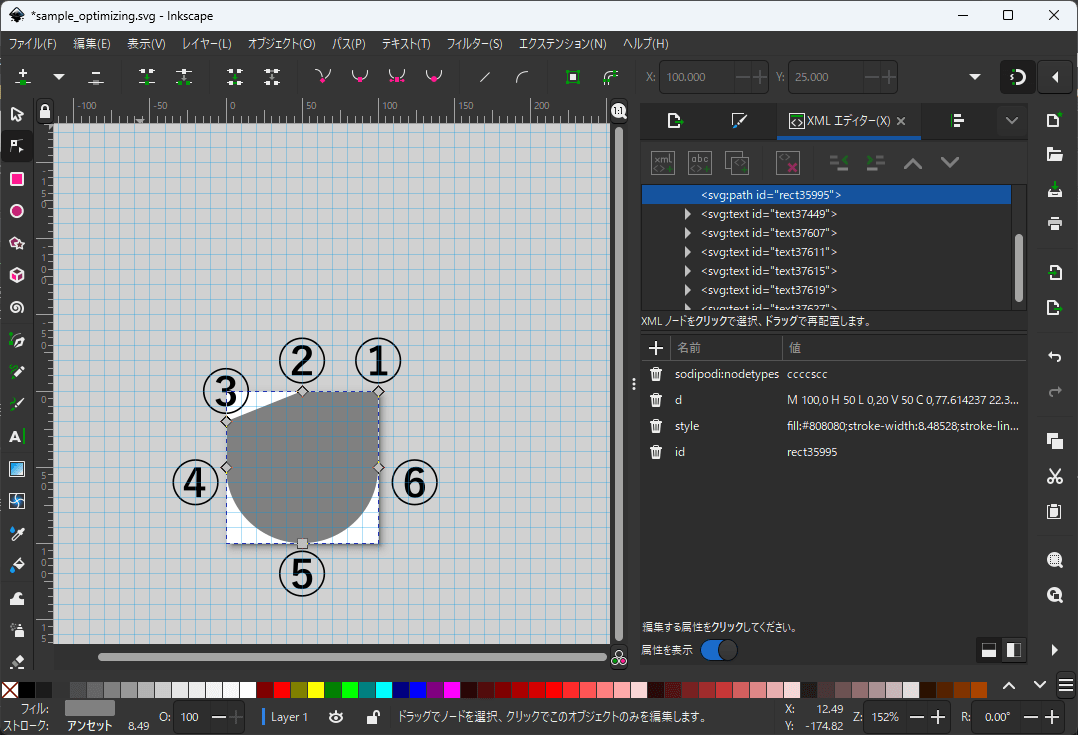Select the Ellipse tool
The image size is (1078, 735).
click(16, 211)
